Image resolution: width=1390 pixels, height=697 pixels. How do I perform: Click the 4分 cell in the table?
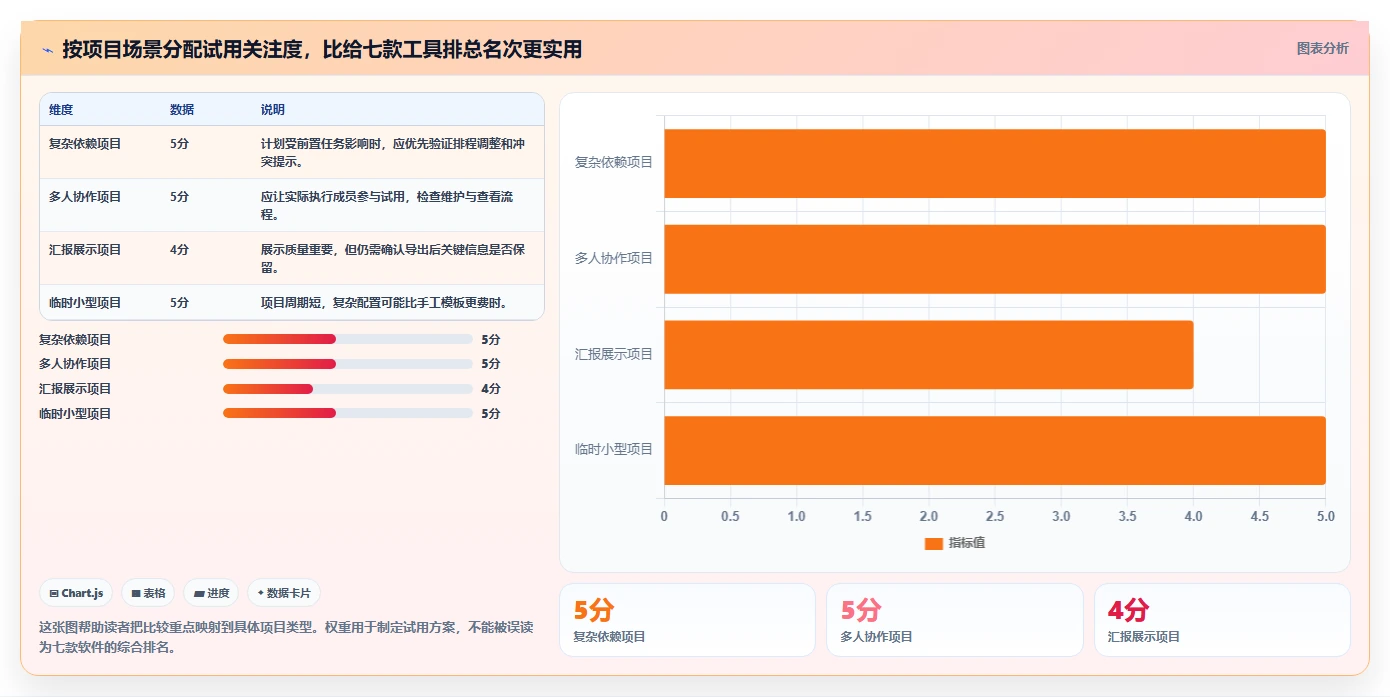179,250
